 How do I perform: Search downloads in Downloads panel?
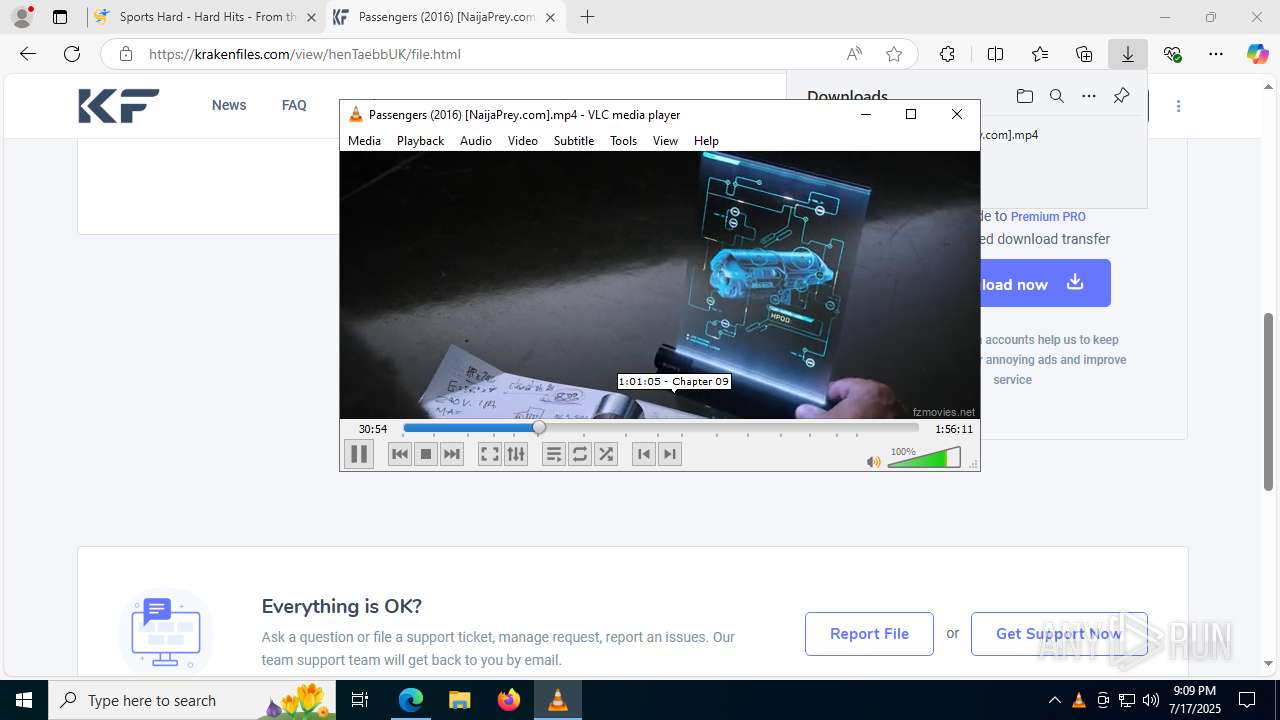pos(1056,96)
